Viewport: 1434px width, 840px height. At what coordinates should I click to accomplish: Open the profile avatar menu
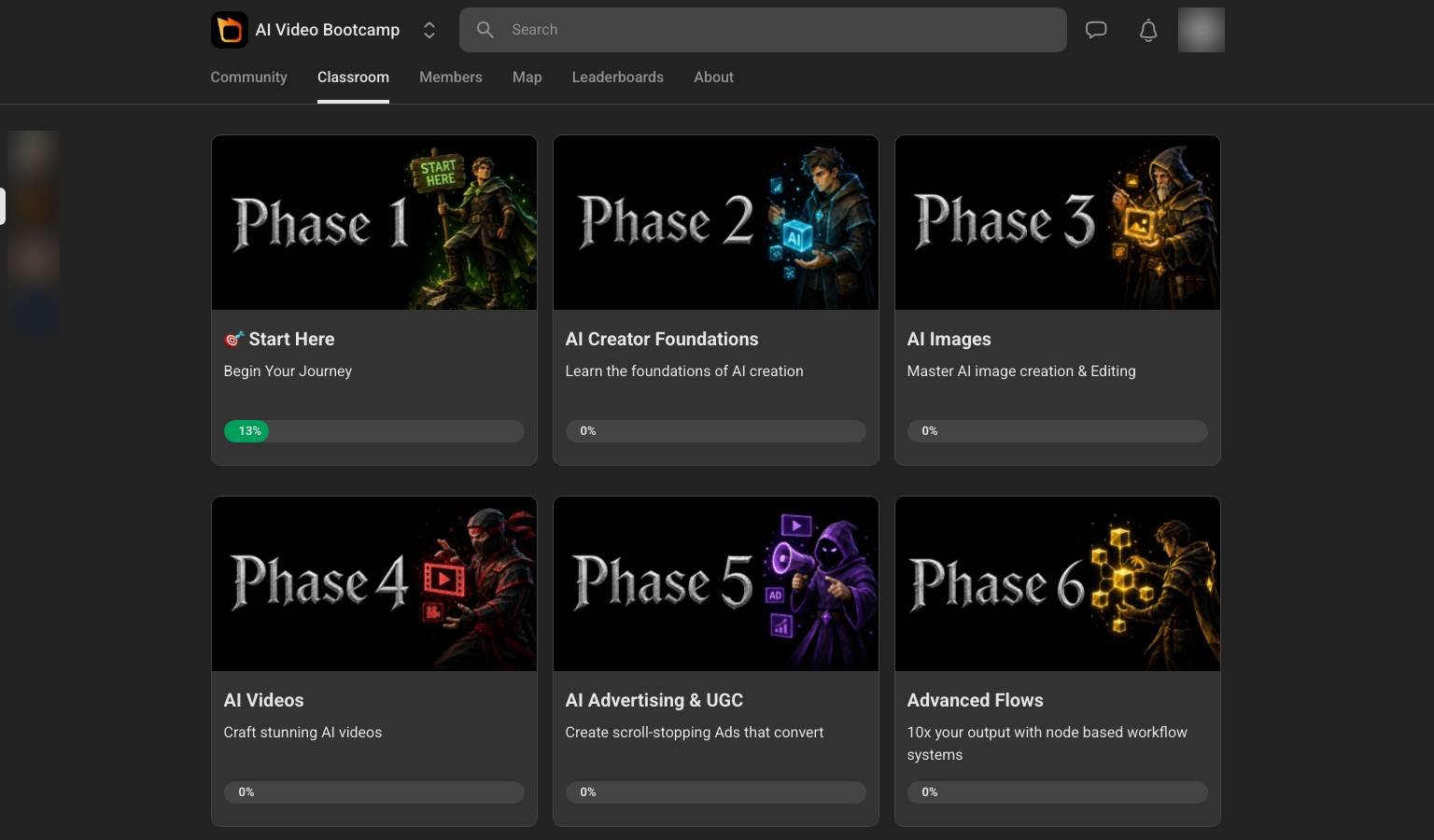coord(1202,30)
